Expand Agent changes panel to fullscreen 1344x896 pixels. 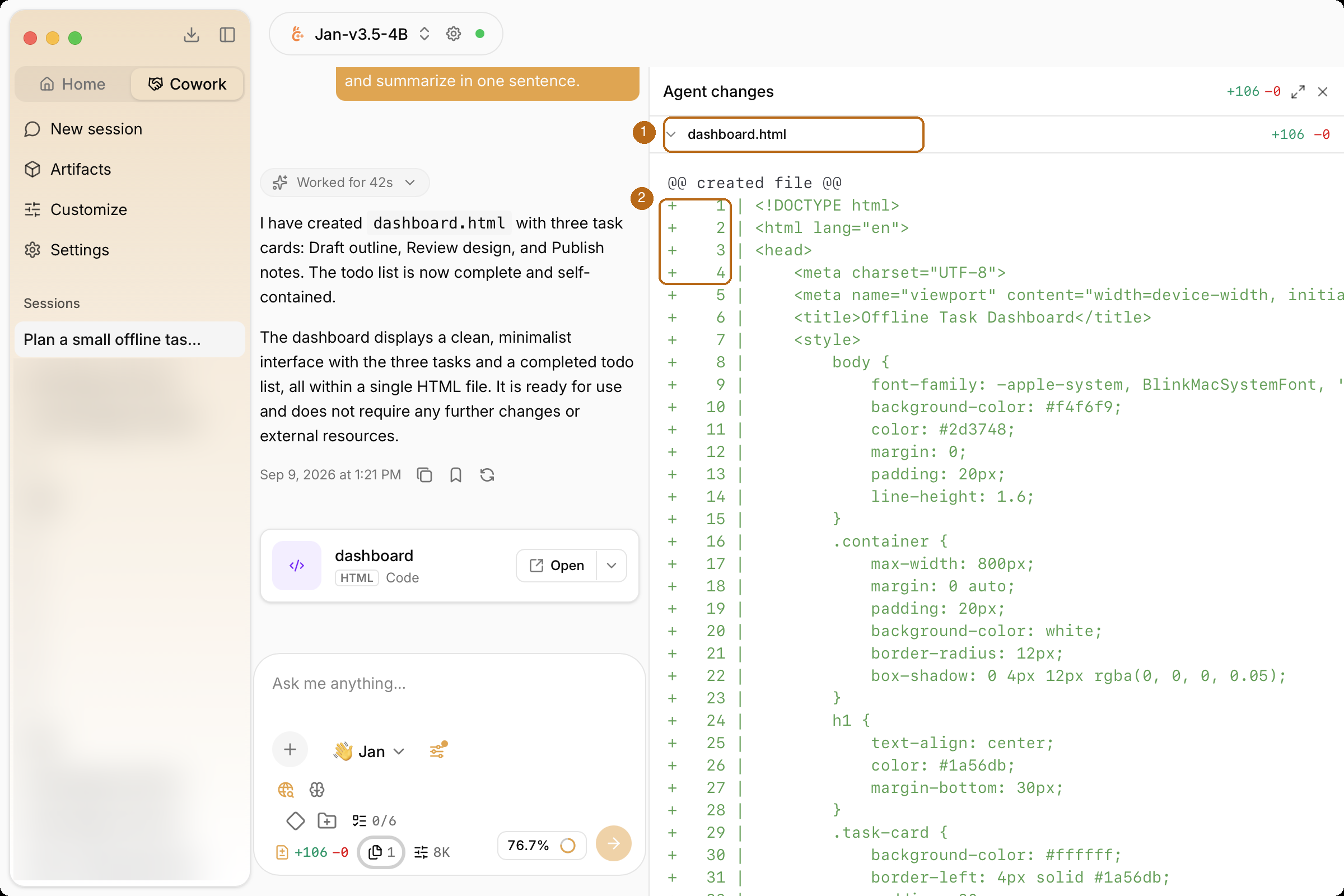1298,92
